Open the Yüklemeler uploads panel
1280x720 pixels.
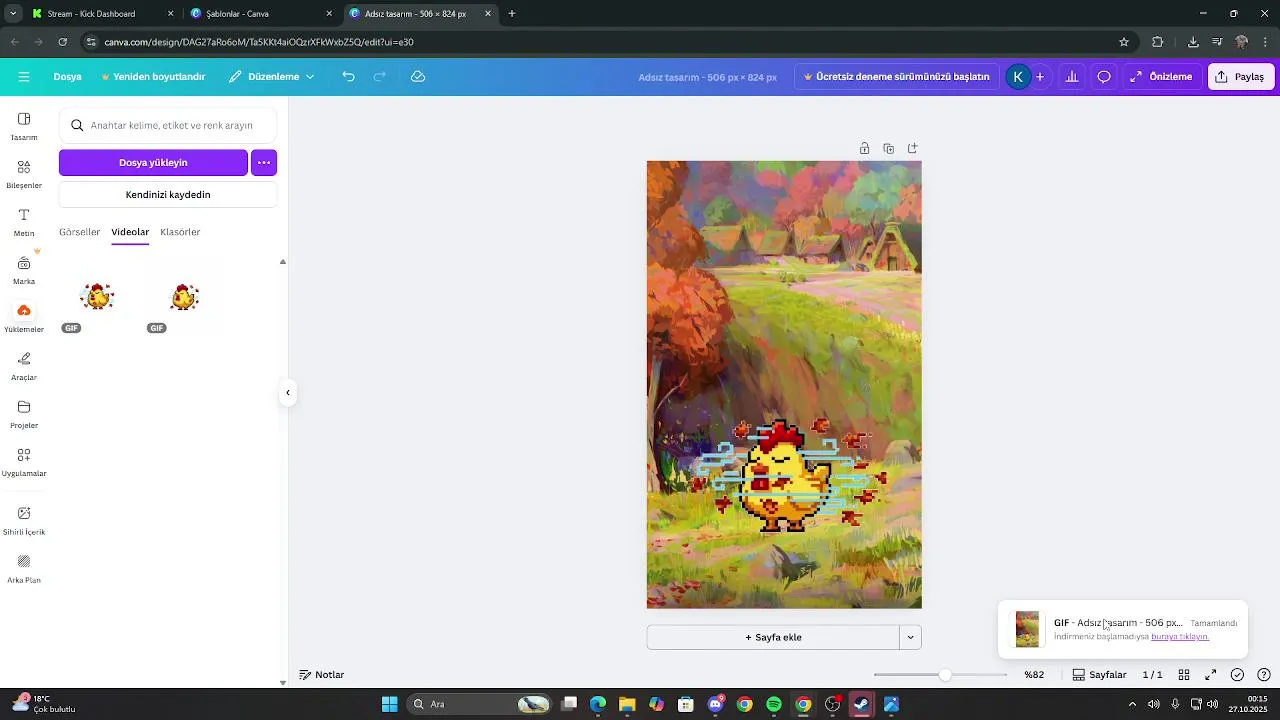click(24, 318)
